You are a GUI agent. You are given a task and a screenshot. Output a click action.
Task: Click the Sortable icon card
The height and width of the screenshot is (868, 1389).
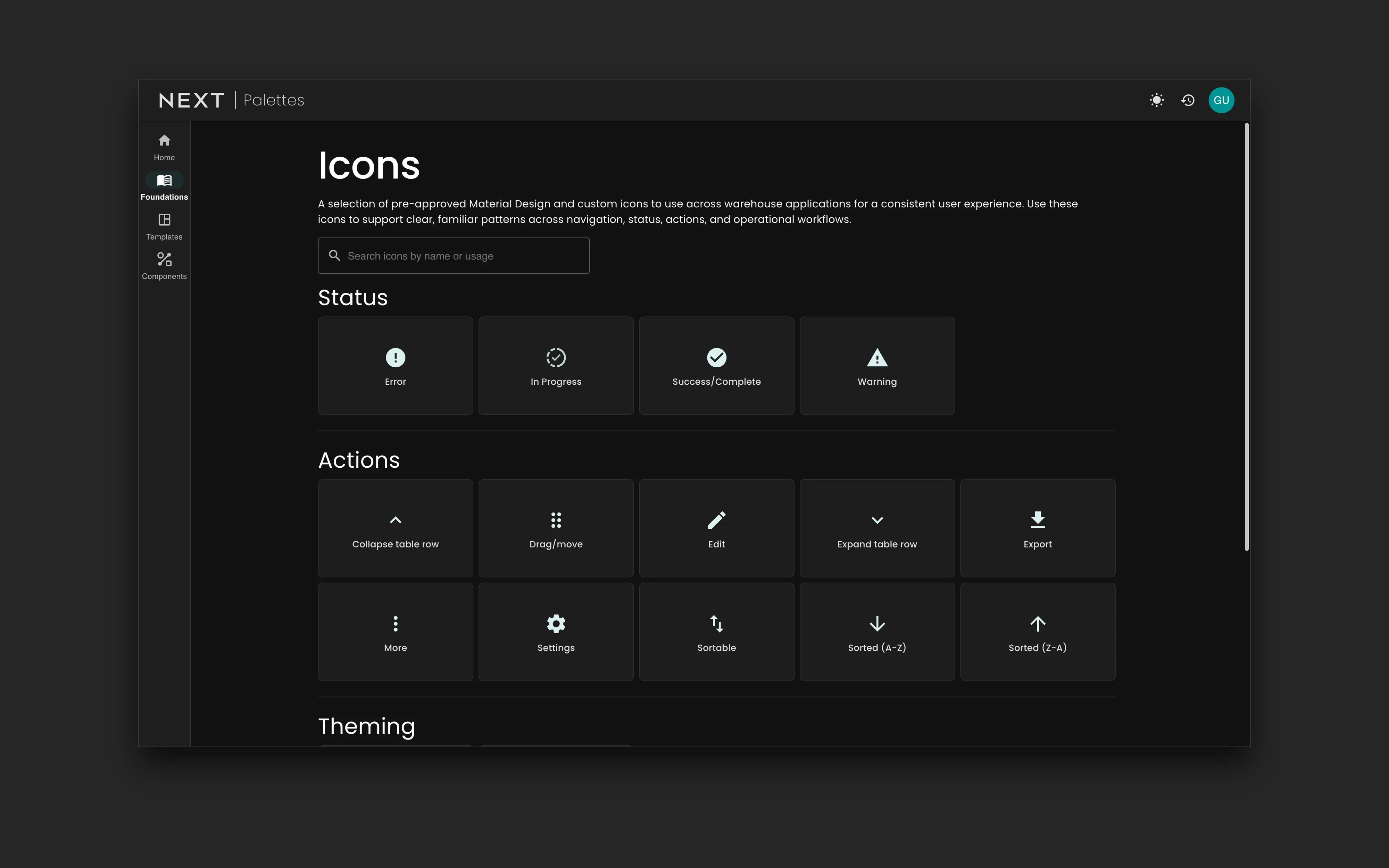[x=717, y=632]
